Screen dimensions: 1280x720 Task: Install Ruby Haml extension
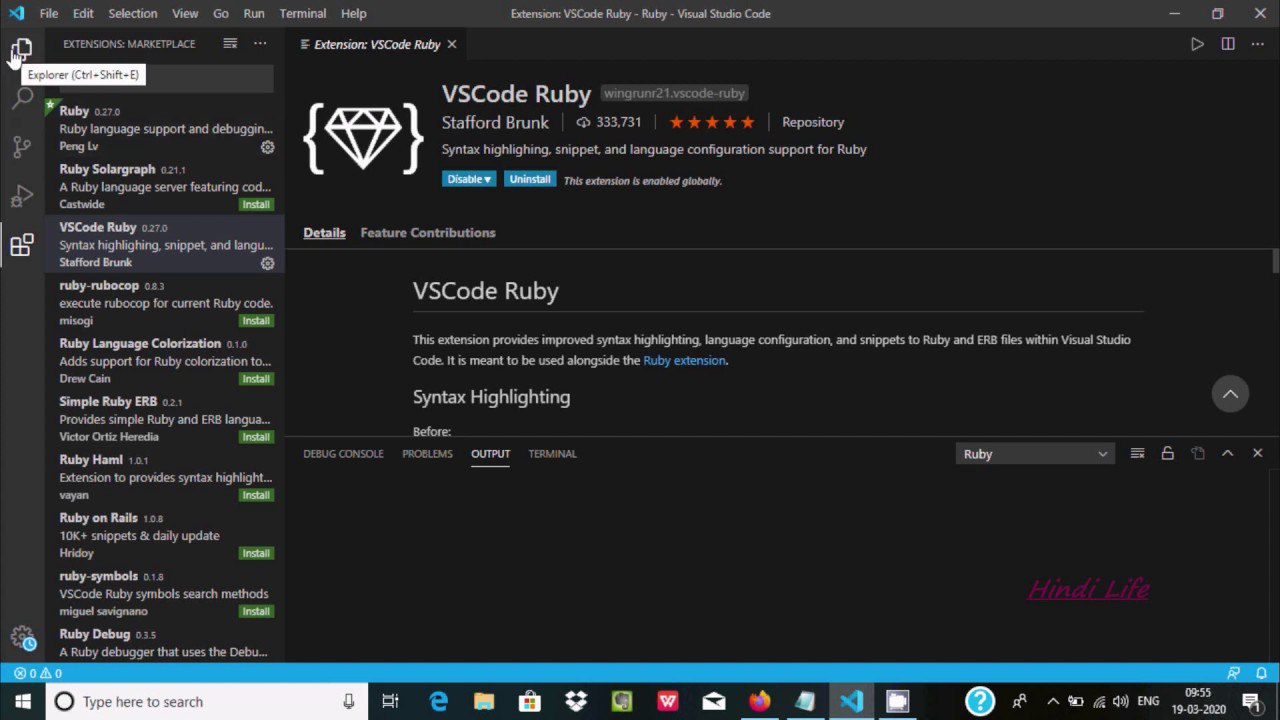point(256,495)
